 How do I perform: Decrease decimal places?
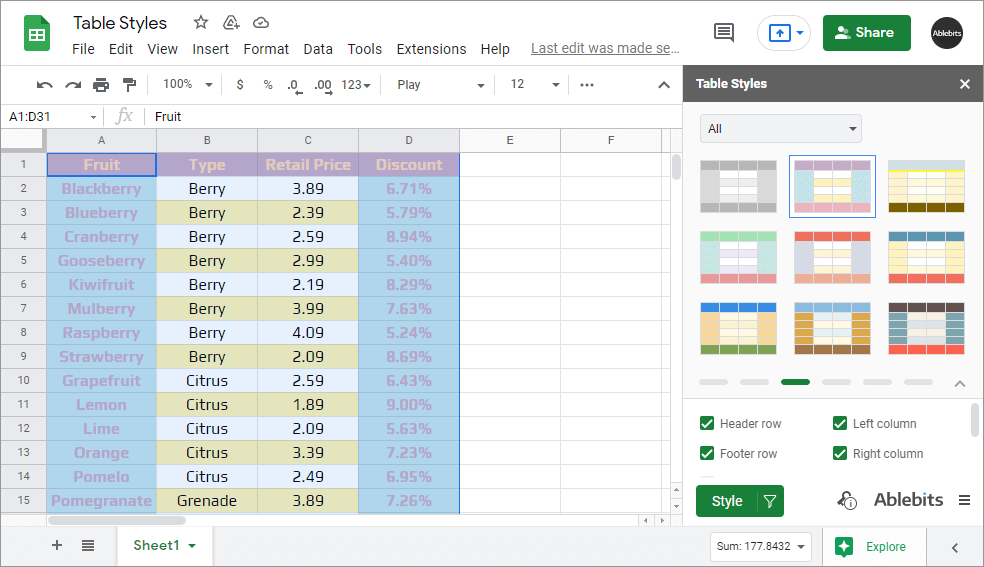click(295, 85)
